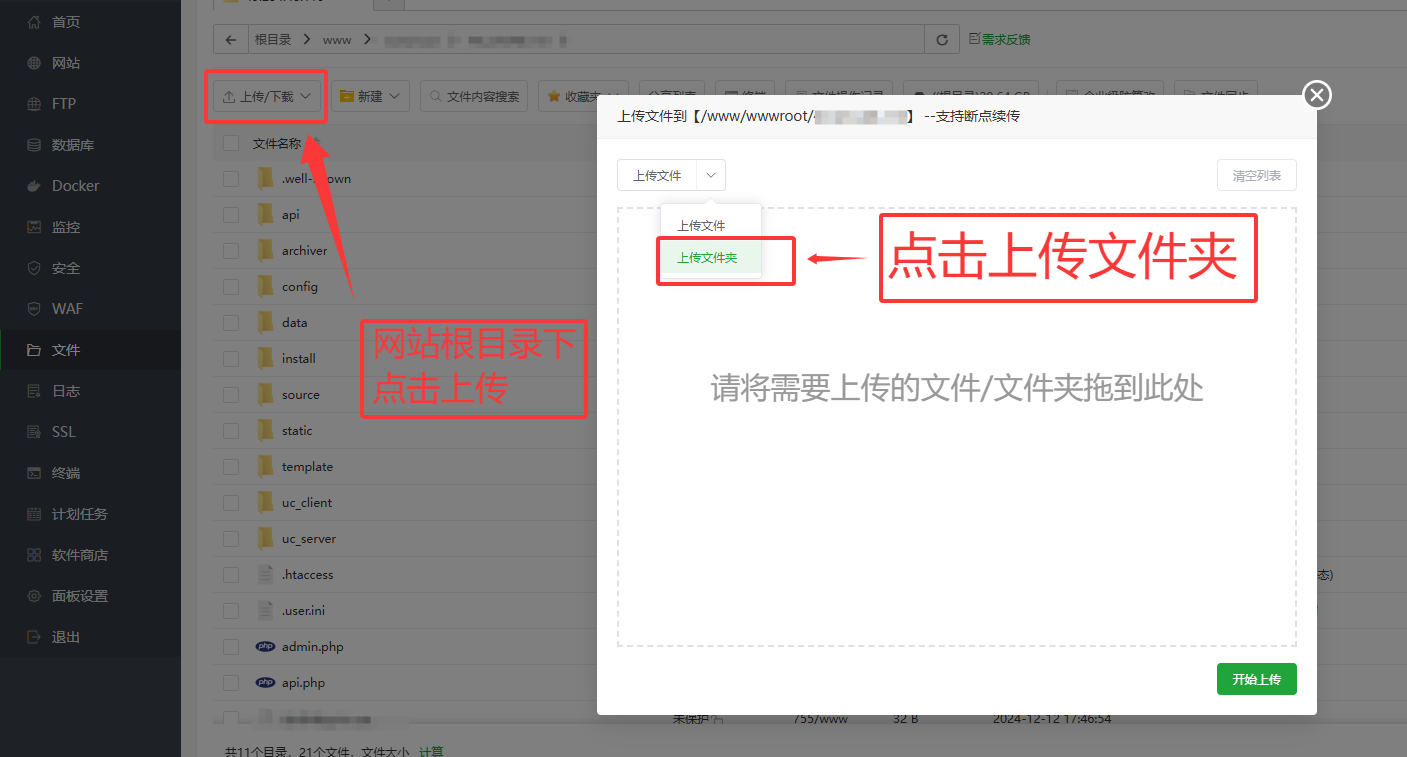Click the 面板设置 gear icon
Image resolution: width=1407 pixels, height=757 pixels.
pyautogui.click(x=34, y=596)
